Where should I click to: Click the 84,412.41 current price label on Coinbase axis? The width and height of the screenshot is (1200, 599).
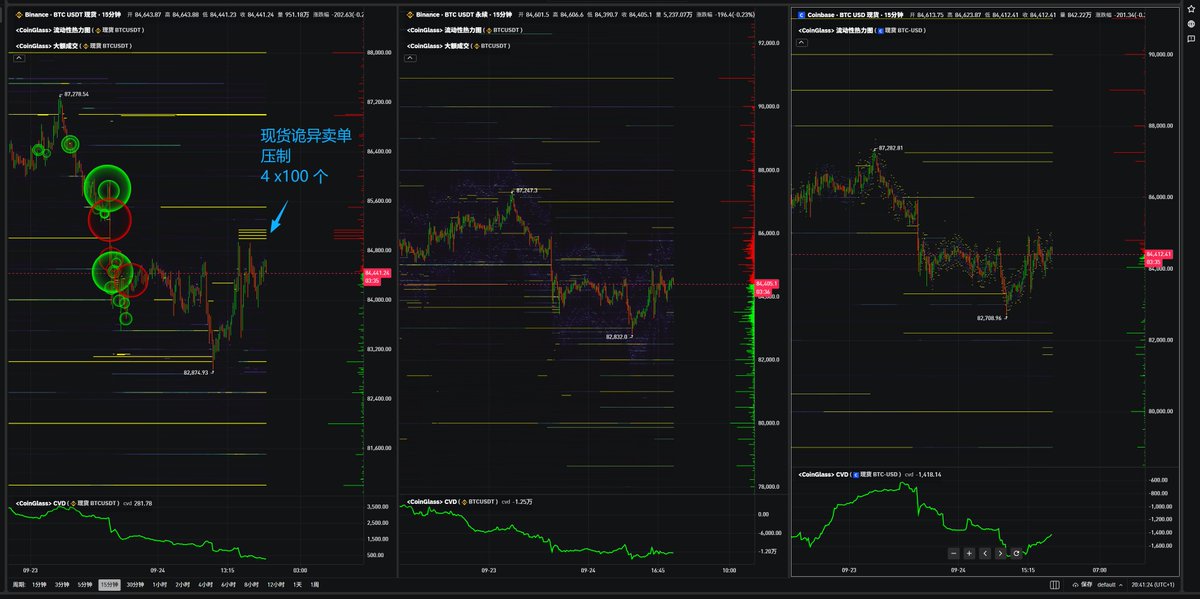pos(1160,255)
